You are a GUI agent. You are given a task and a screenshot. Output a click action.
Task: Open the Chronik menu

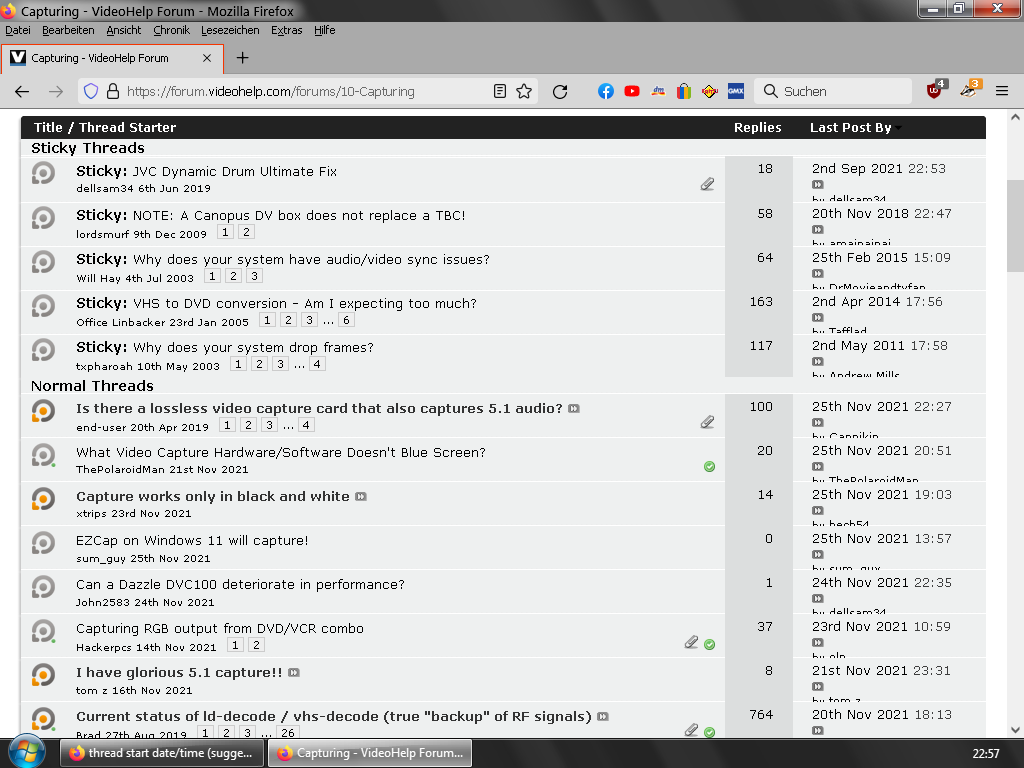tap(171, 30)
